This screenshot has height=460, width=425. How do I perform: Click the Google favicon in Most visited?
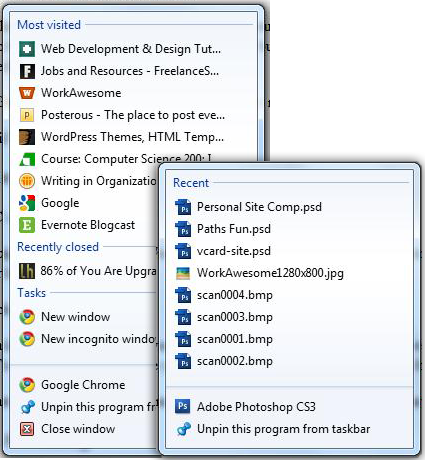(x=27, y=203)
